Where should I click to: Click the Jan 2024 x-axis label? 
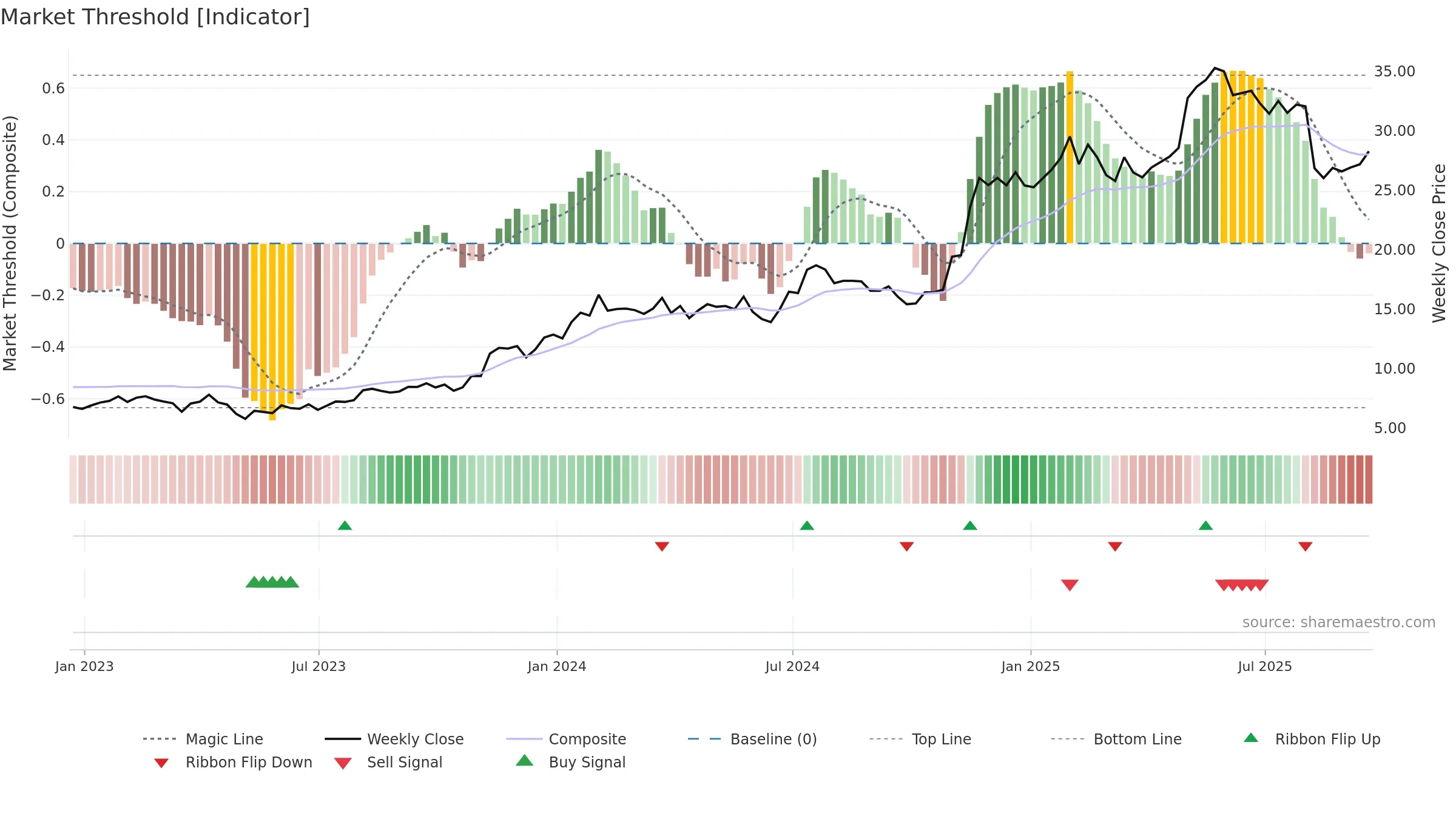[557, 667]
